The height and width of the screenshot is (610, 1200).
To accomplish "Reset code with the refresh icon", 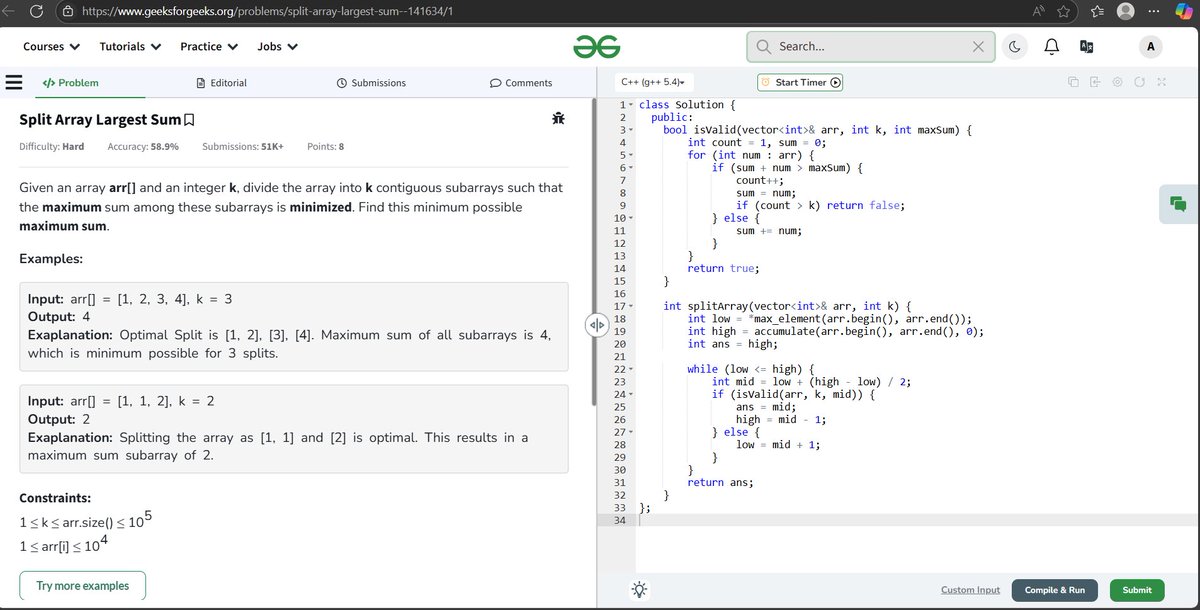I will 1139,82.
